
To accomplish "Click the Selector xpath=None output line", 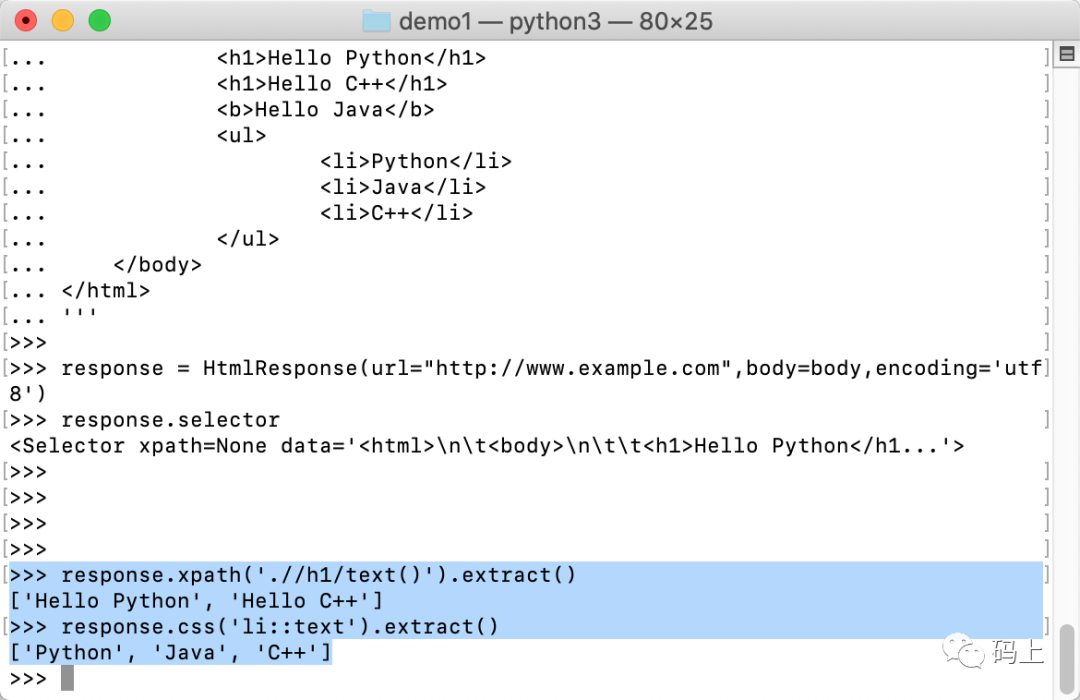I will [487, 446].
